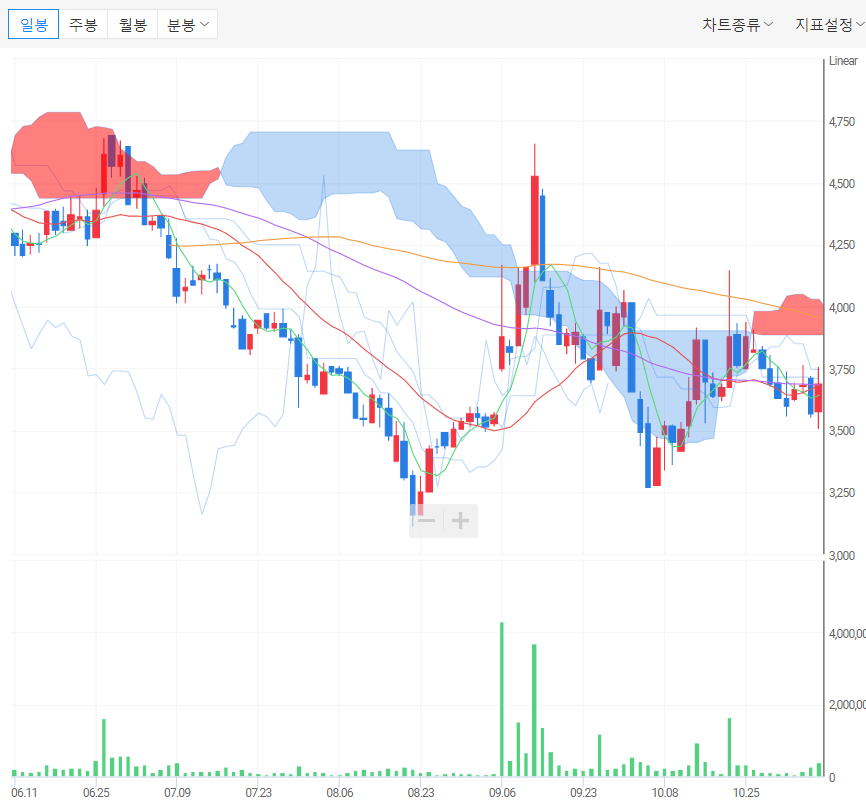This screenshot has height=806, width=866.
Task: Switch to the 월봉 monthly chart tab
Action: click(x=133, y=25)
